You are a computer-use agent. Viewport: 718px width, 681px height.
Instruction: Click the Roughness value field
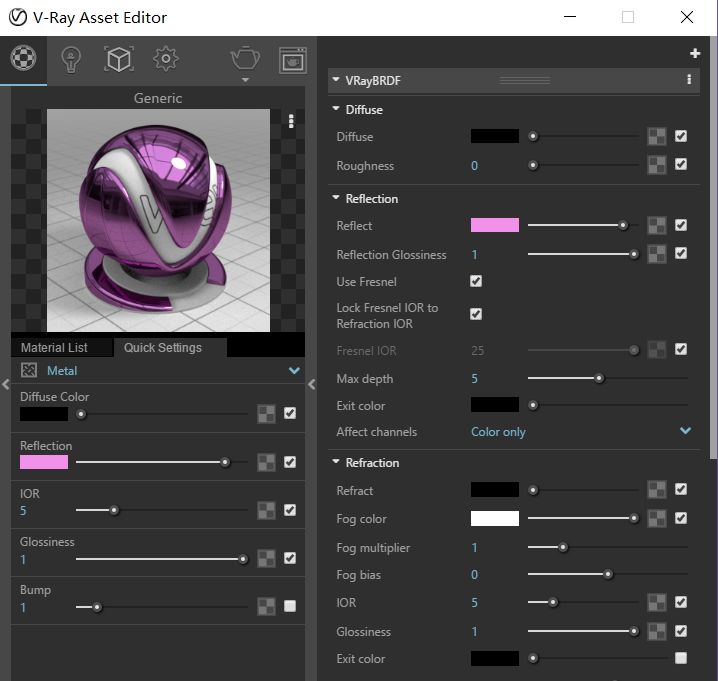[x=474, y=165]
